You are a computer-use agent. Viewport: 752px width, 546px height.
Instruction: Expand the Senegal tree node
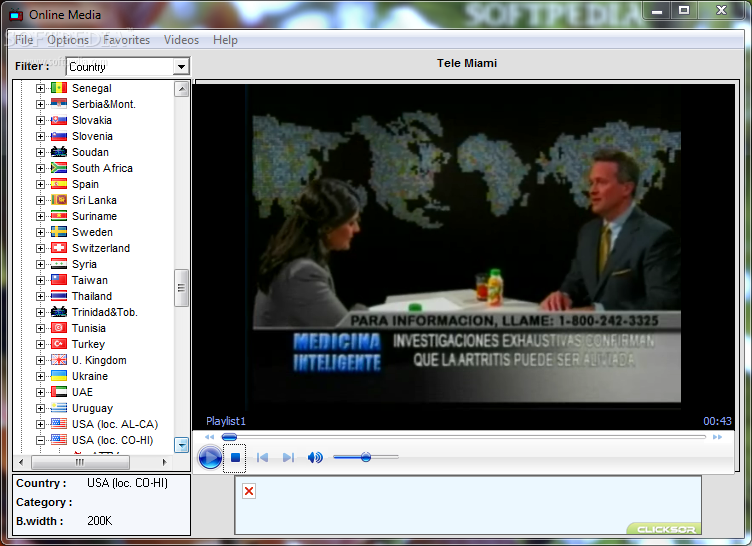(40, 88)
